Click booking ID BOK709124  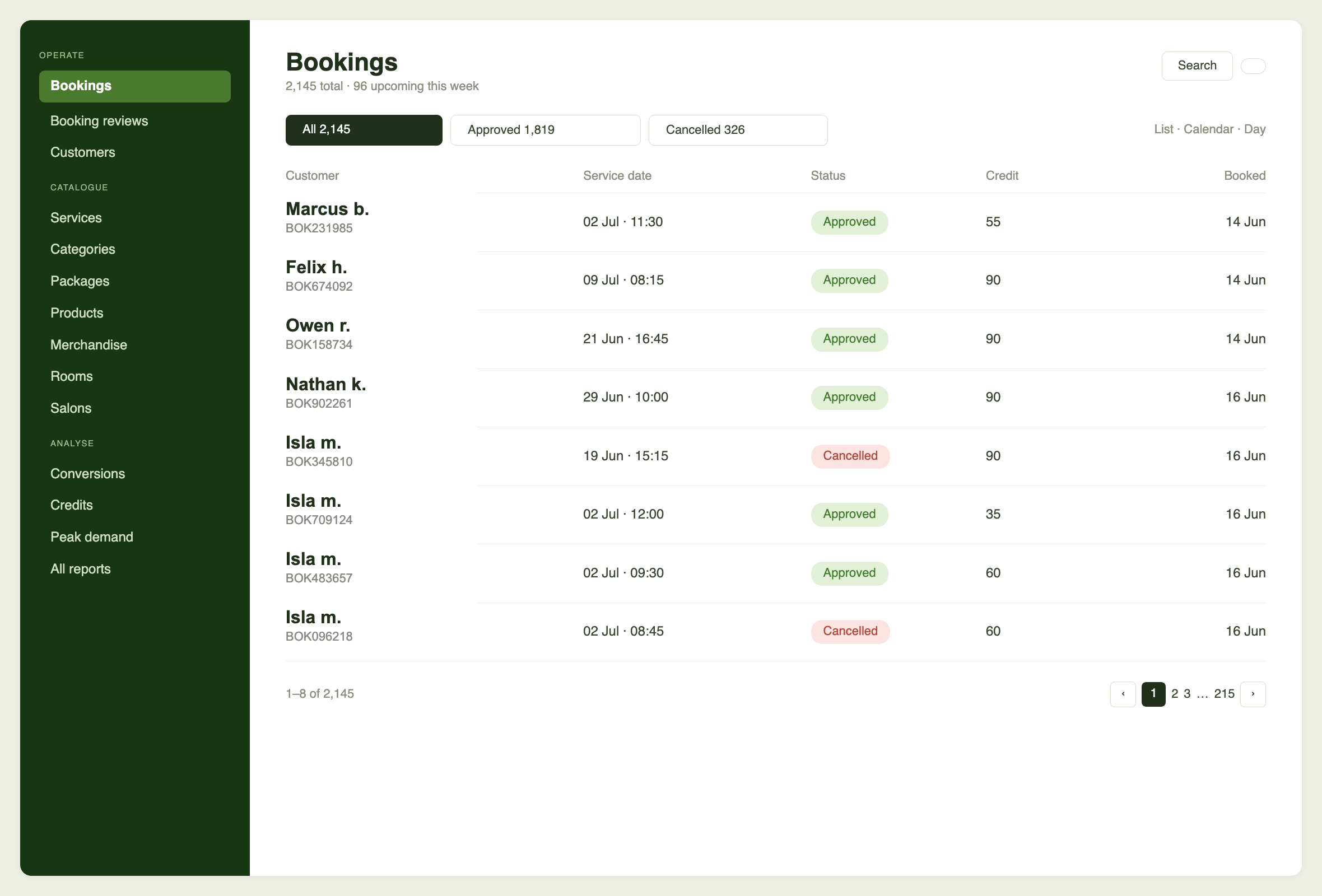pyautogui.click(x=319, y=520)
